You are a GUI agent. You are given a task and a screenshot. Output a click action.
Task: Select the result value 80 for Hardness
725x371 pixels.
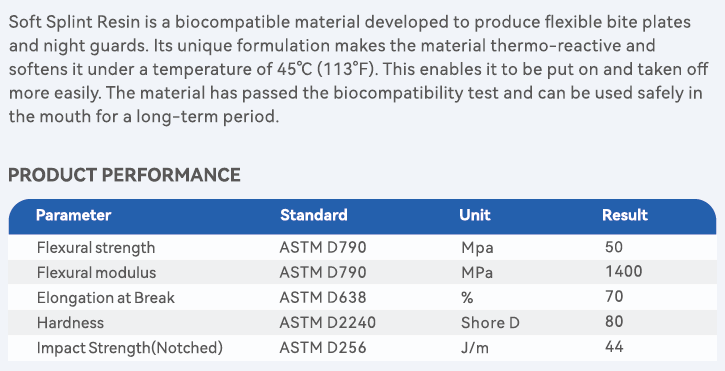point(614,322)
